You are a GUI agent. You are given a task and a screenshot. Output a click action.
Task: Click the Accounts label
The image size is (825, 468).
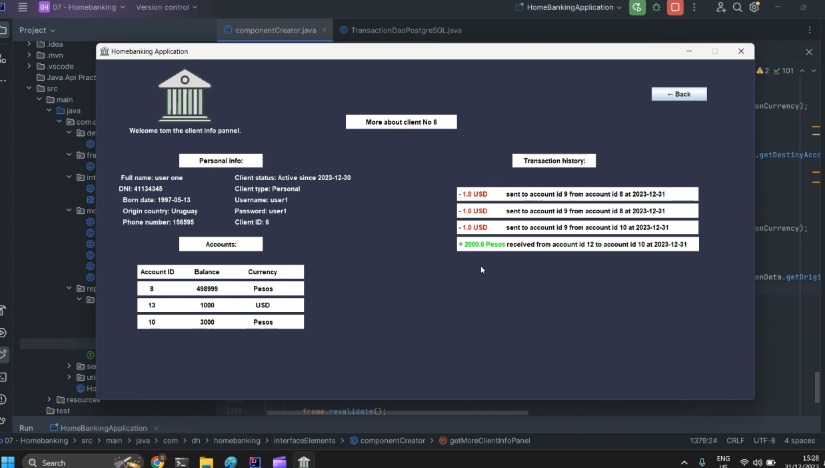[x=220, y=244]
